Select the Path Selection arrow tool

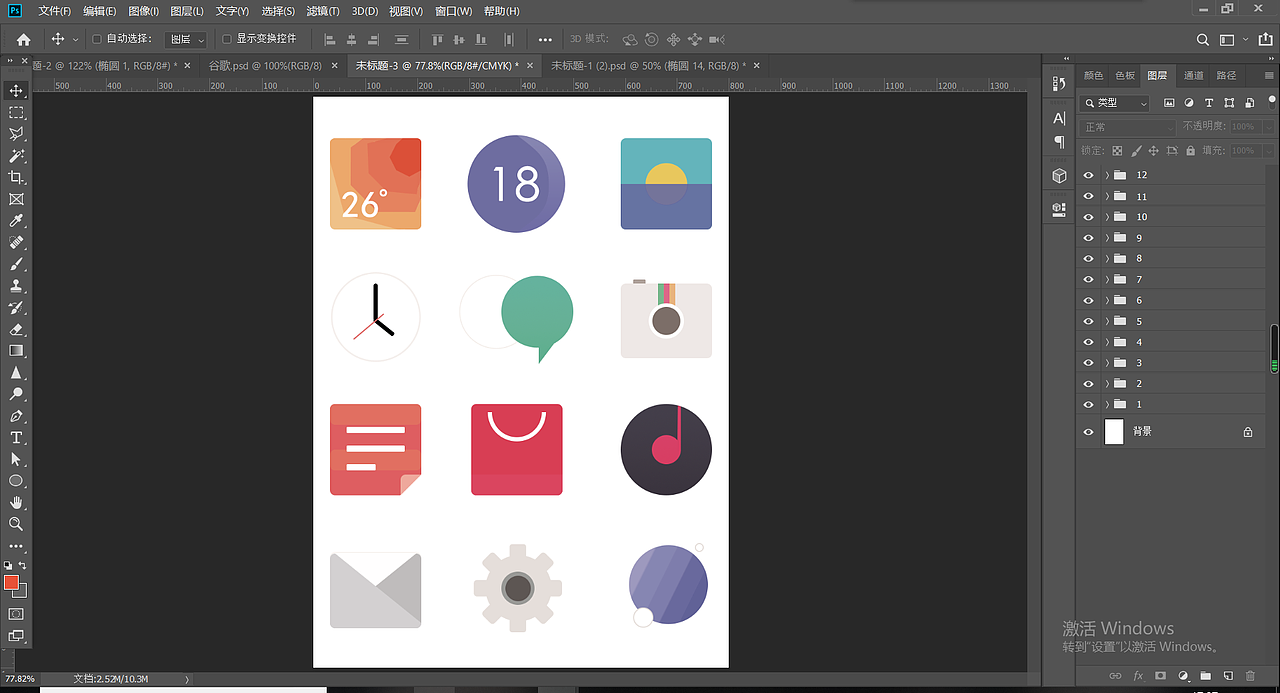pyautogui.click(x=16, y=459)
